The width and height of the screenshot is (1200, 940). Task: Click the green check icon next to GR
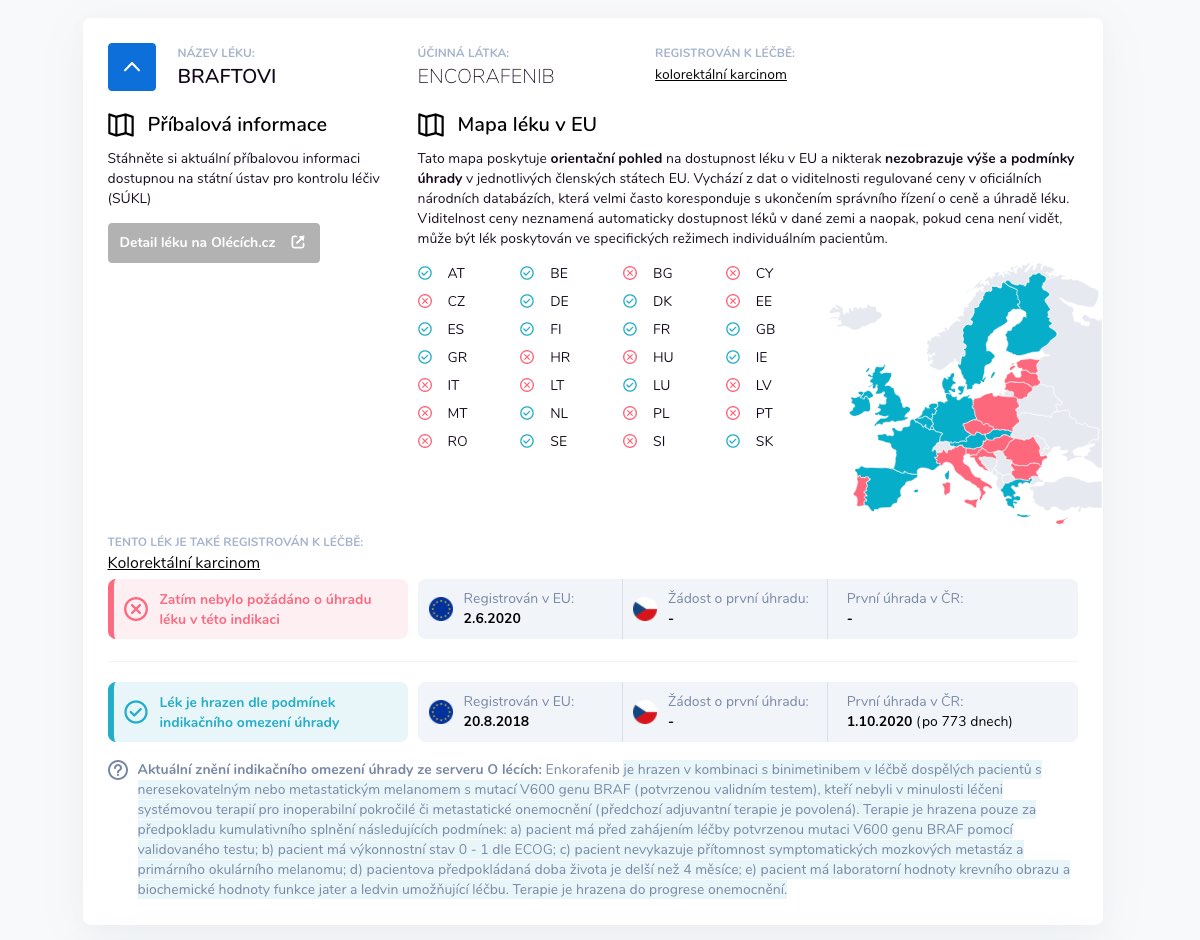tap(425, 357)
